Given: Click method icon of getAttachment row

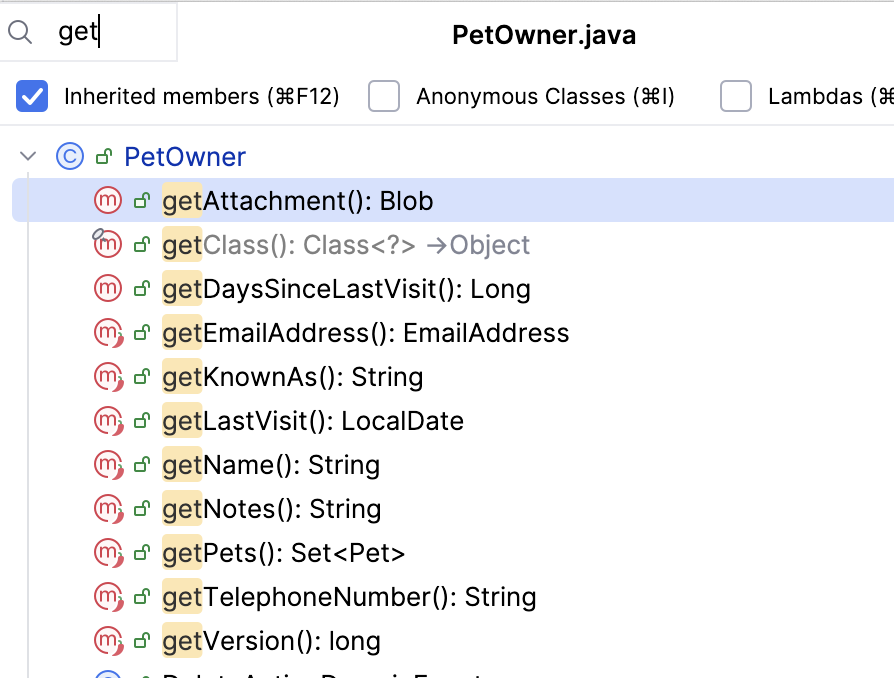Looking at the screenshot, I should coord(108,200).
